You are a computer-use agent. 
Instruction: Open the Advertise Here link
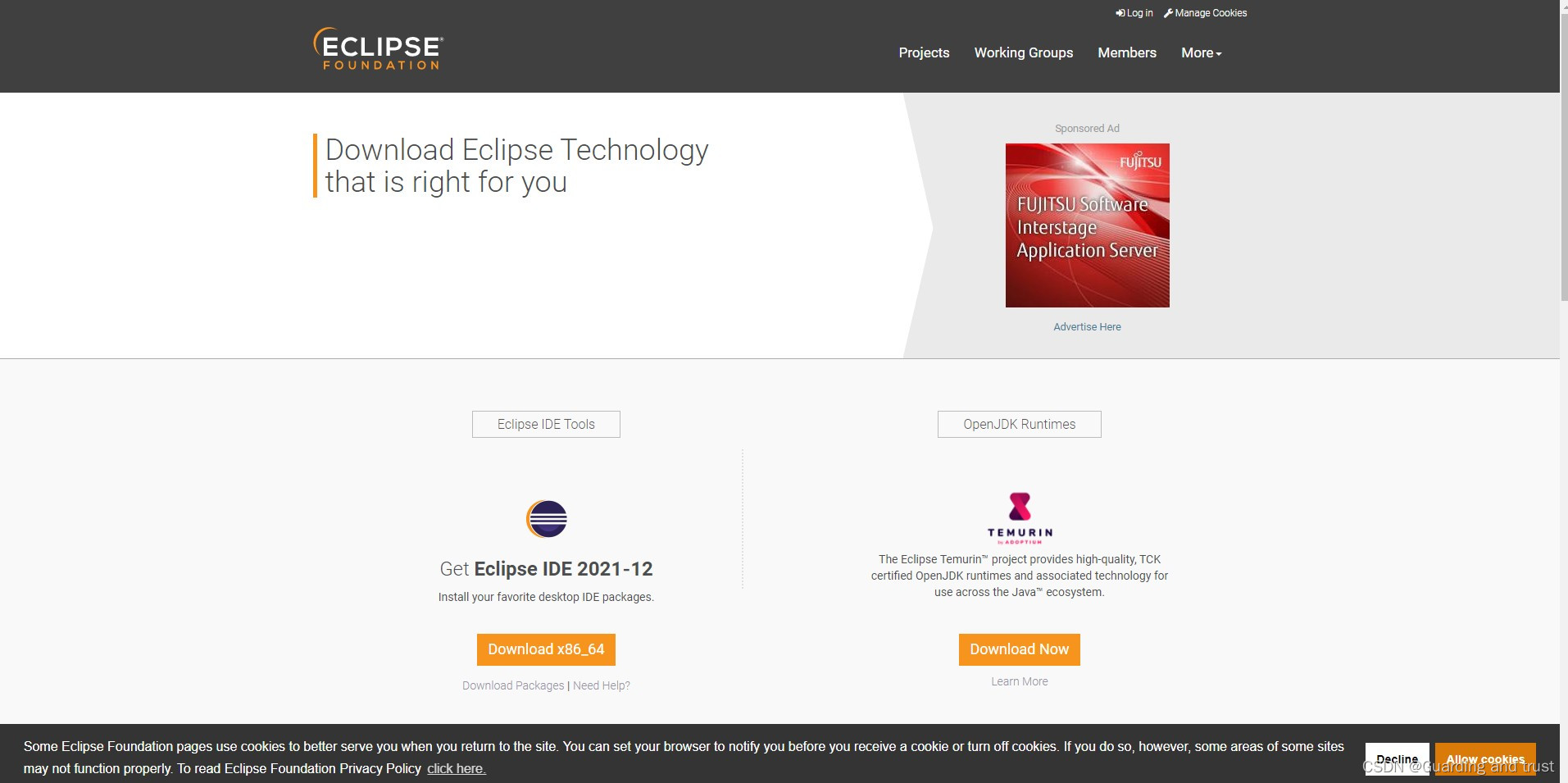coord(1088,326)
